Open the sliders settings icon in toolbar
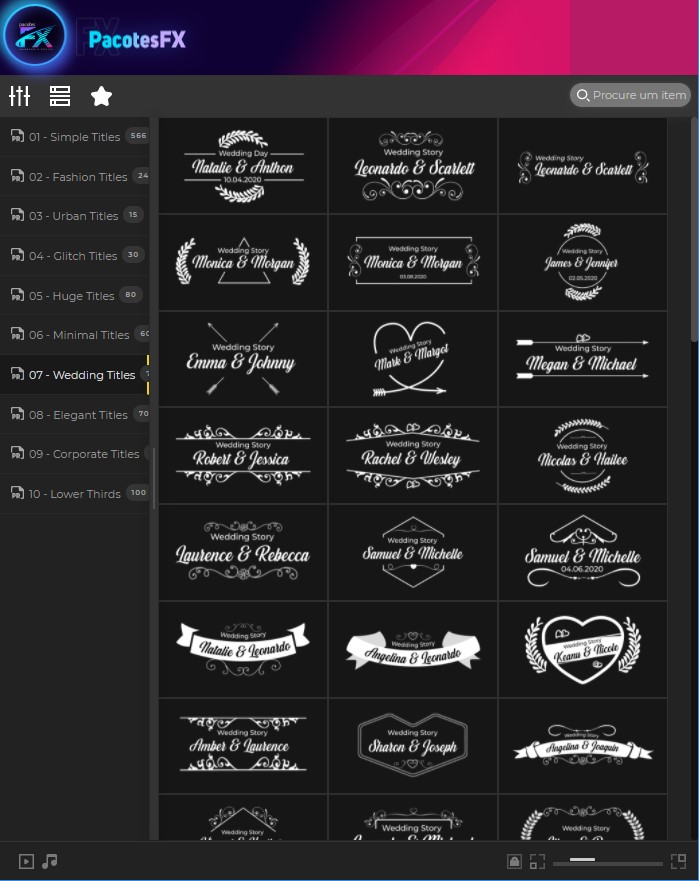Viewport: 699px width, 881px height. [20, 96]
